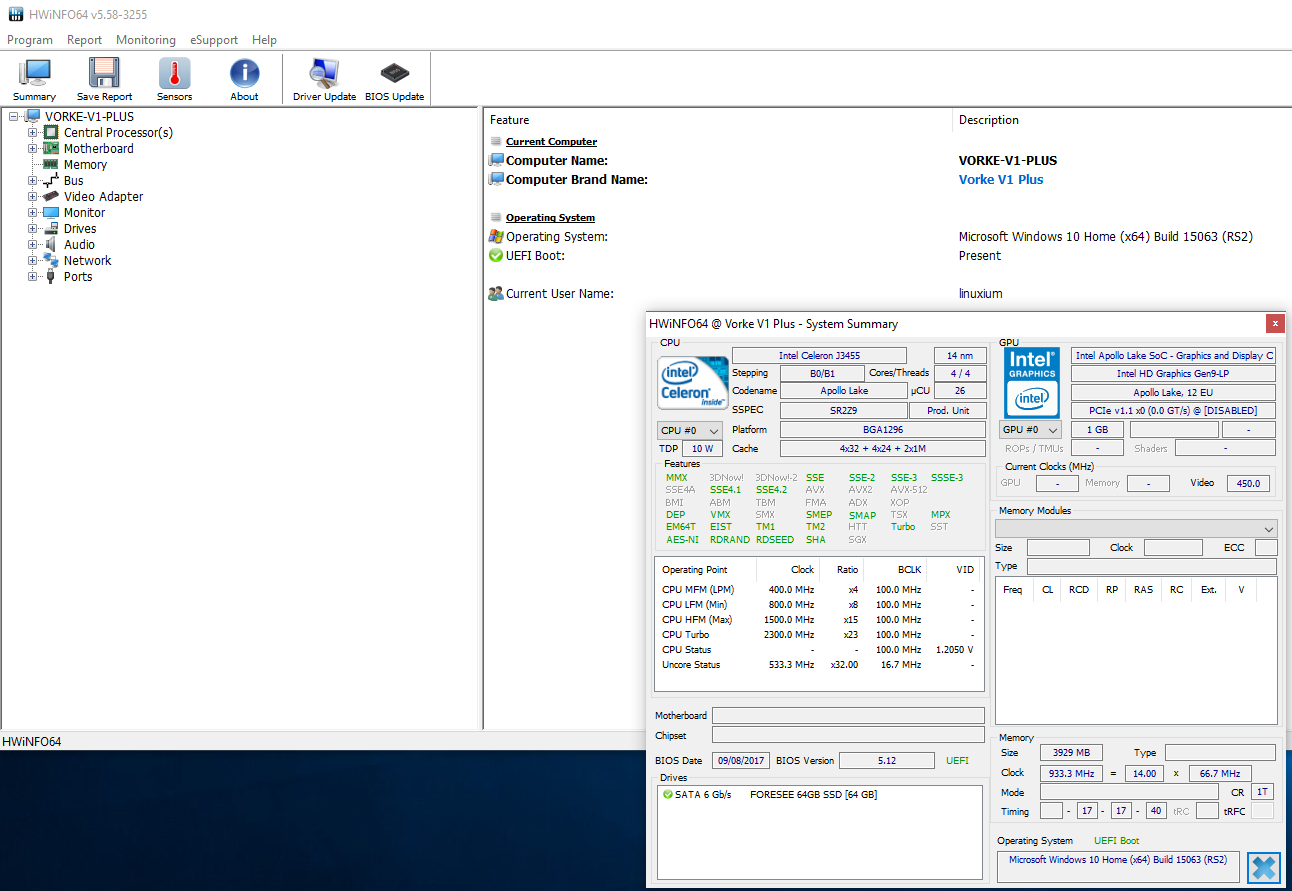Click the Computer Name row
This screenshot has width=1292, height=891.
coord(887,160)
